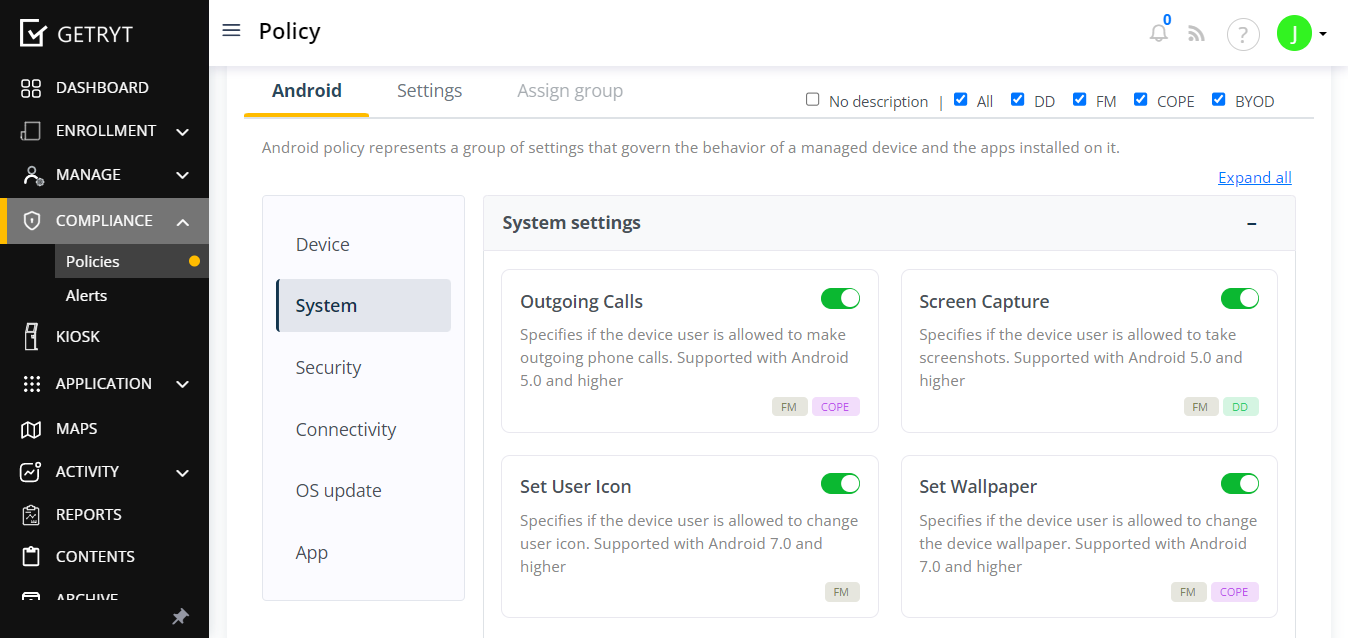The height and width of the screenshot is (638, 1348).
Task: Click the FM tag on Set User Icon
Action: point(842,592)
